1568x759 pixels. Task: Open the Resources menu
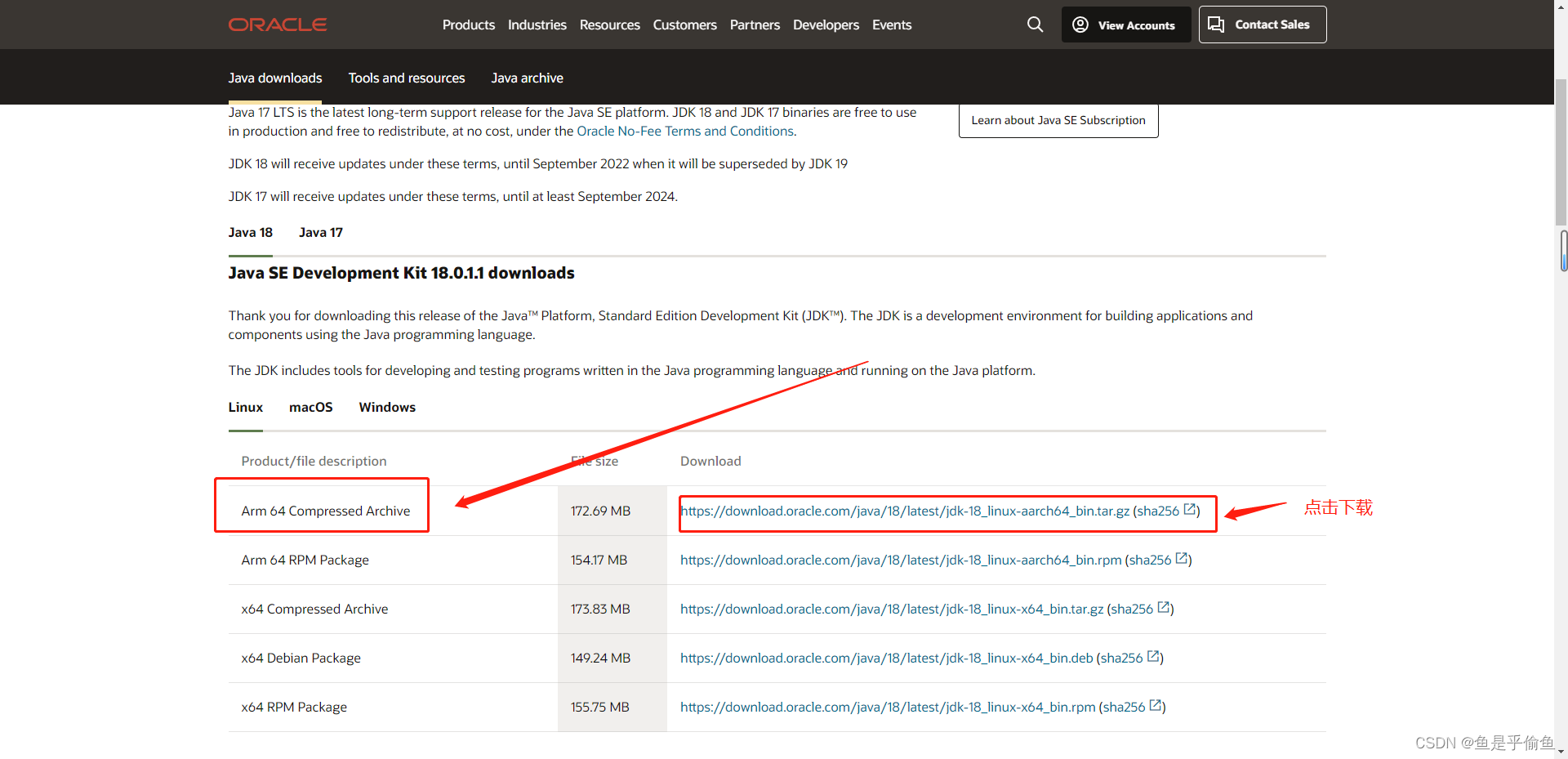point(608,25)
